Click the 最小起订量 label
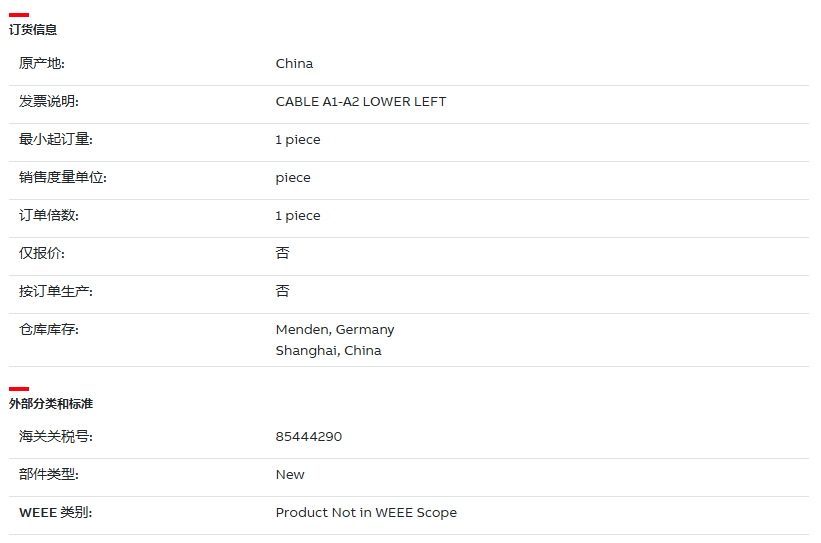The height and width of the screenshot is (543, 821). [x=56, y=139]
